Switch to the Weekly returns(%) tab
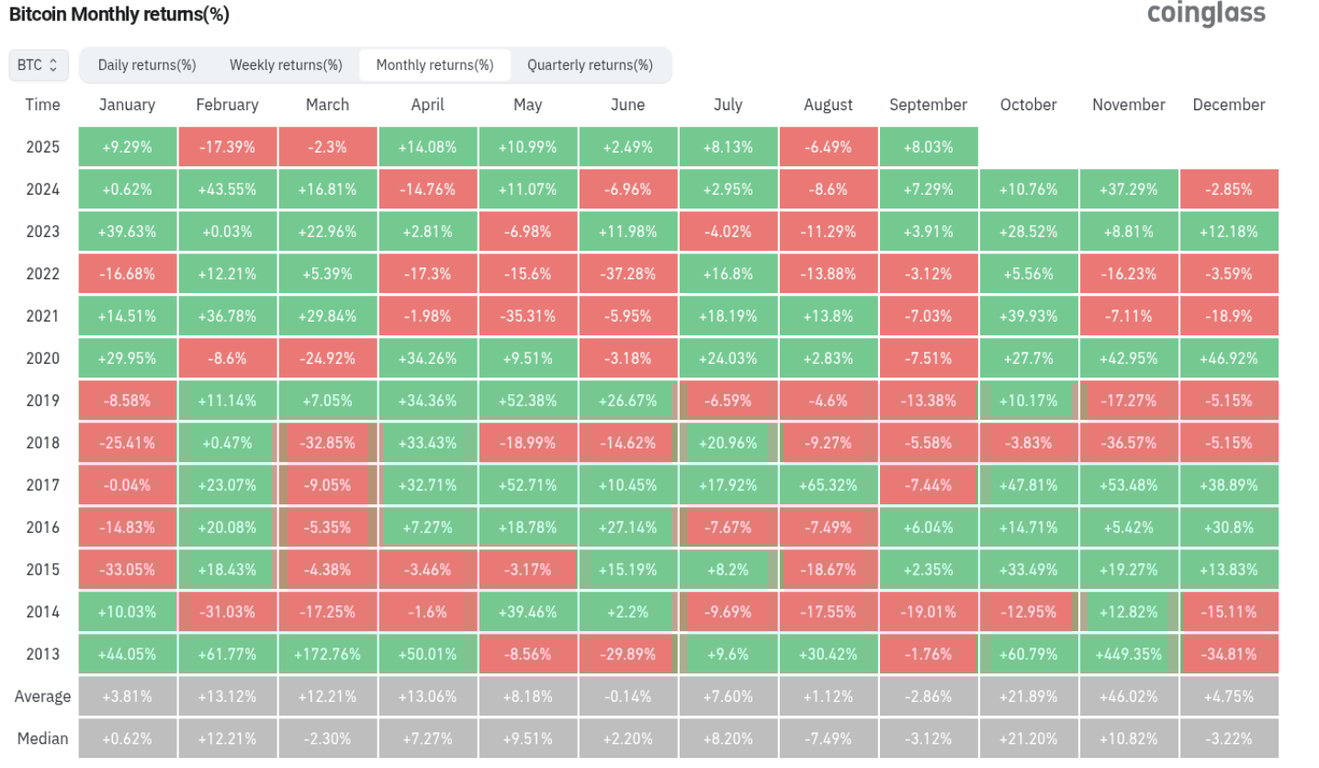The image size is (1319, 768). pos(285,64)
